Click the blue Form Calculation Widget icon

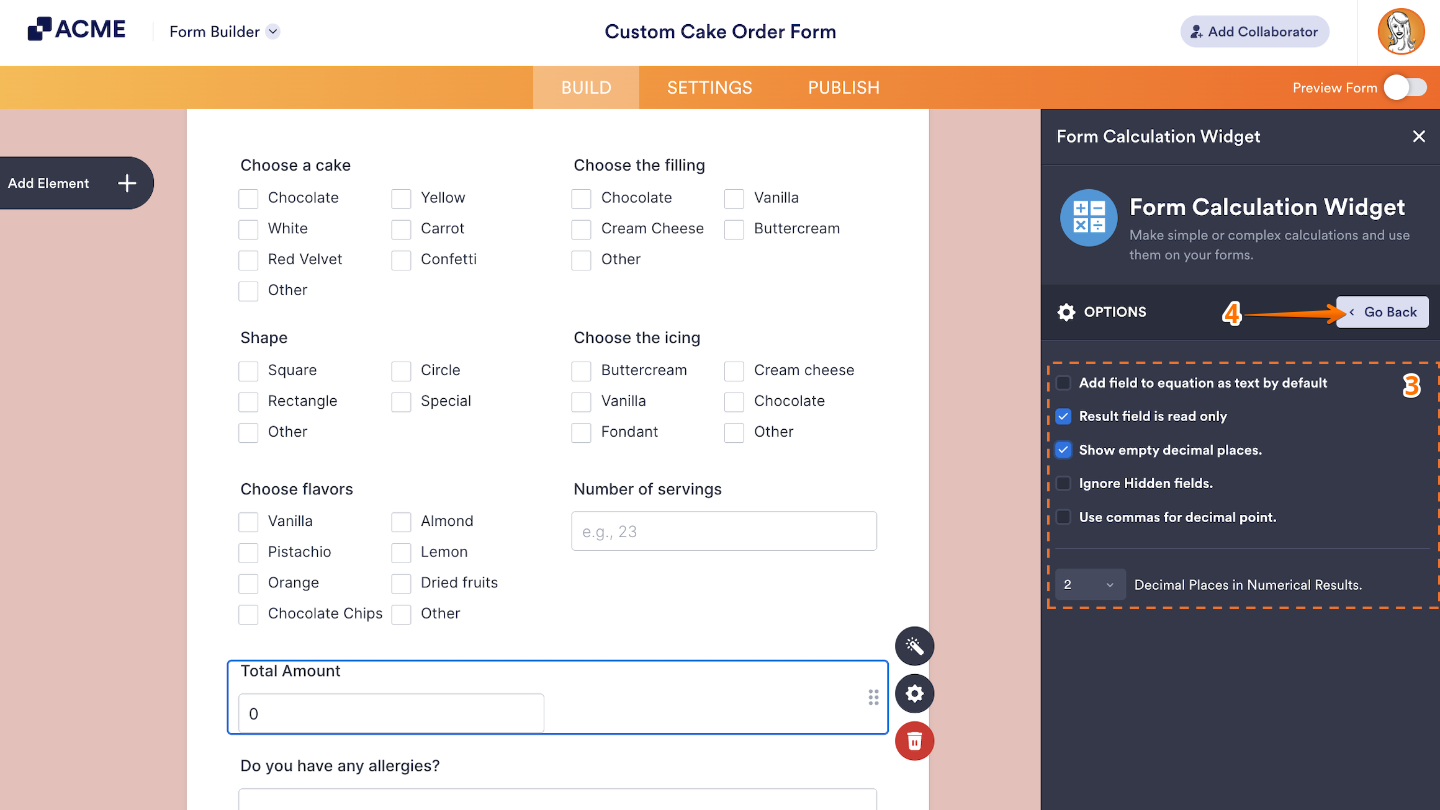pos(1088,217)
